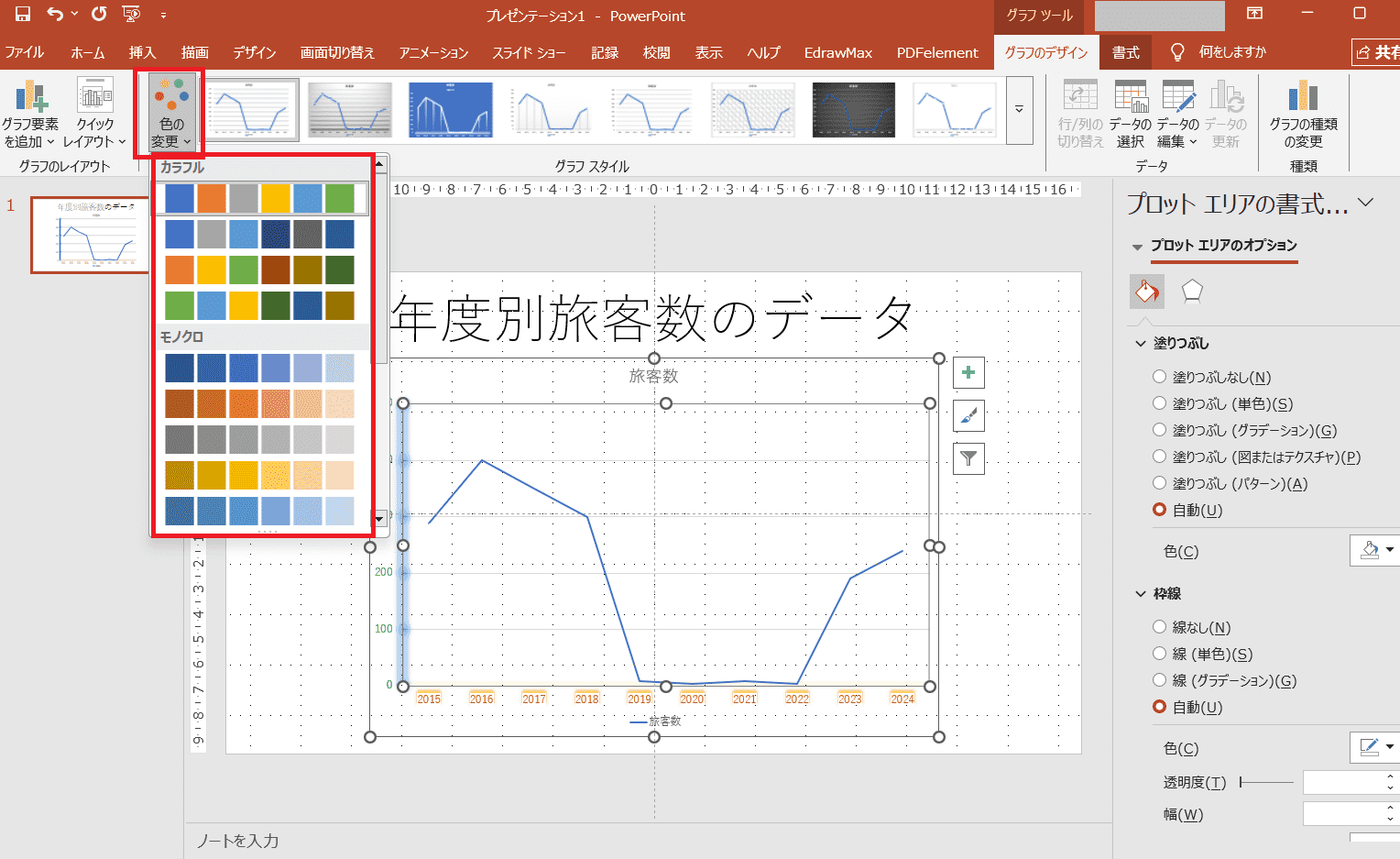Switch to the 書式 tab
This screenshot has height=859, width=1400.
pos(1125,52)
